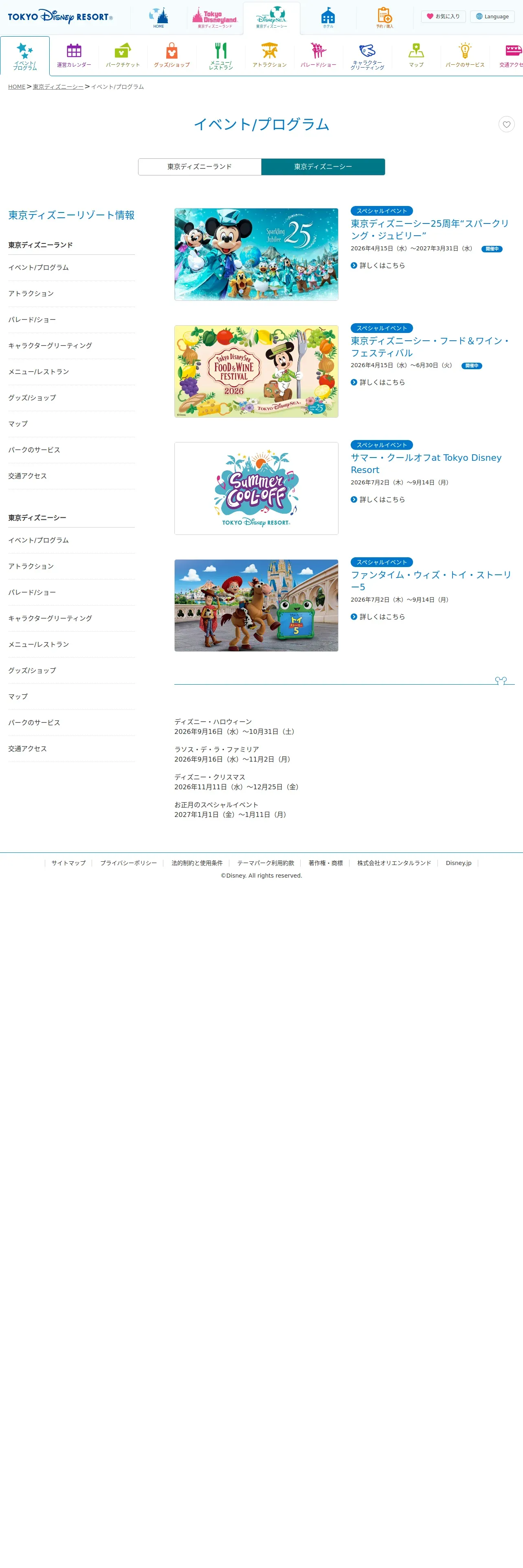Viewport: 523px width, 1568px height.
Task: Click 詳しくはこちら under the 25th anniversary event
Action: coord(378,265)
